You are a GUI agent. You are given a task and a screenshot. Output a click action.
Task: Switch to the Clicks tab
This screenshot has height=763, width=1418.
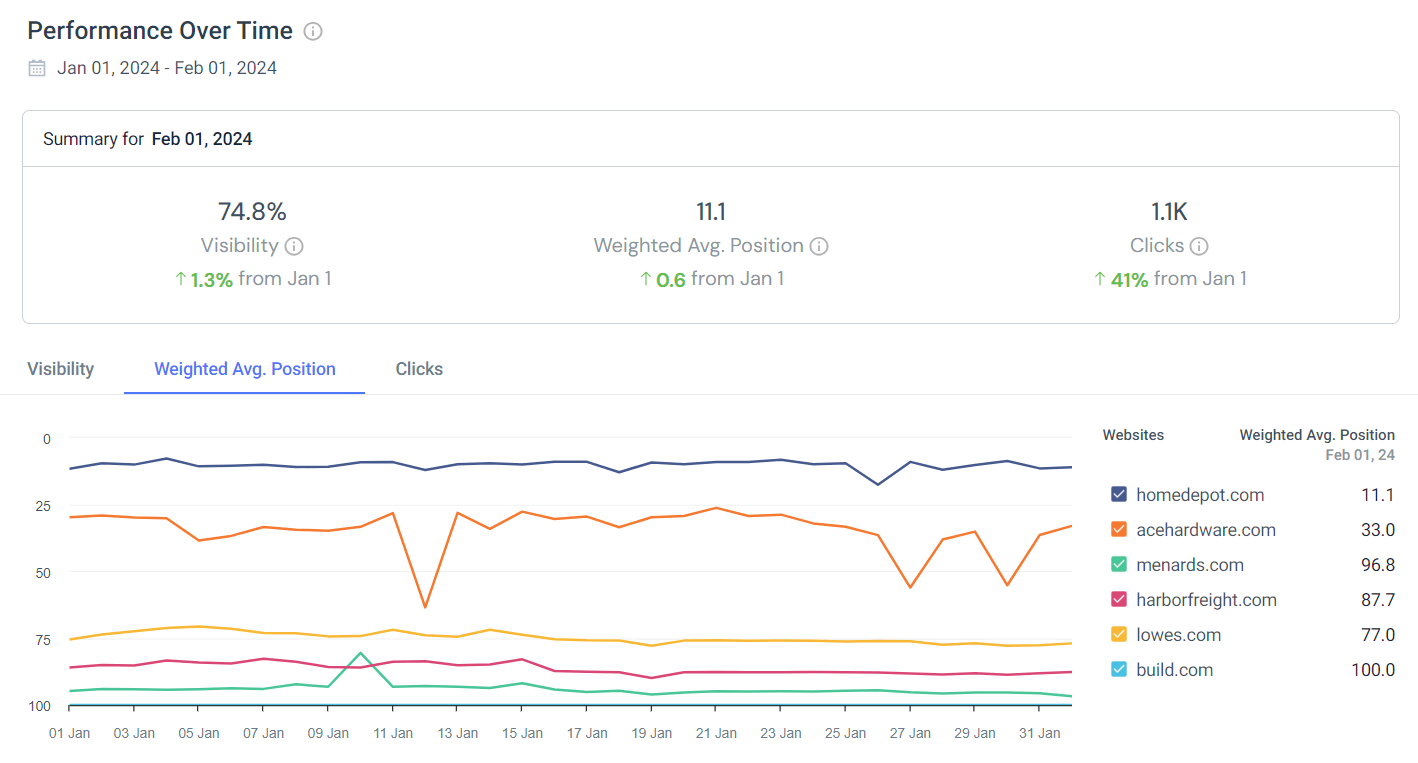(x=419, y=368)
